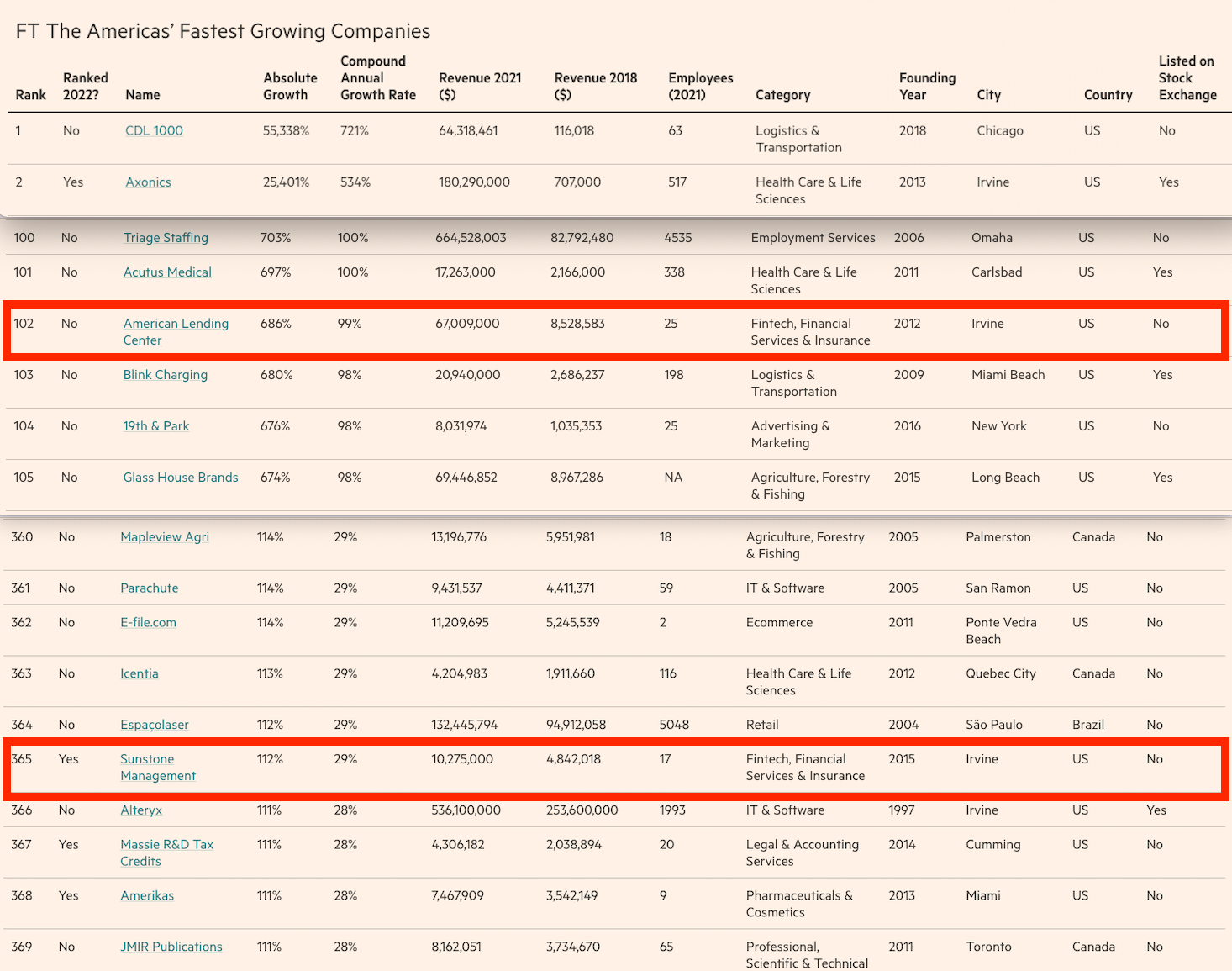Click the Retail category cell

[x=762, y=725]
